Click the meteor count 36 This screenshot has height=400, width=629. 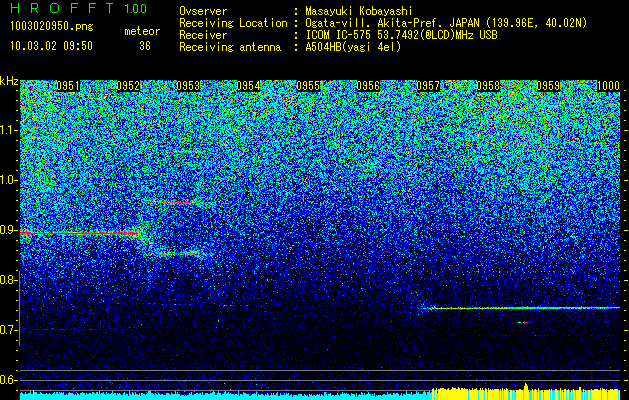(x=145, y=46)
